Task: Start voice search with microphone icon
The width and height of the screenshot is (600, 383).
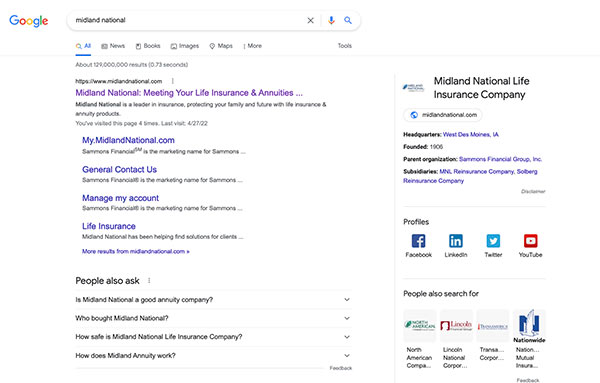Action: pyautogui.click(x=331, y=20)
